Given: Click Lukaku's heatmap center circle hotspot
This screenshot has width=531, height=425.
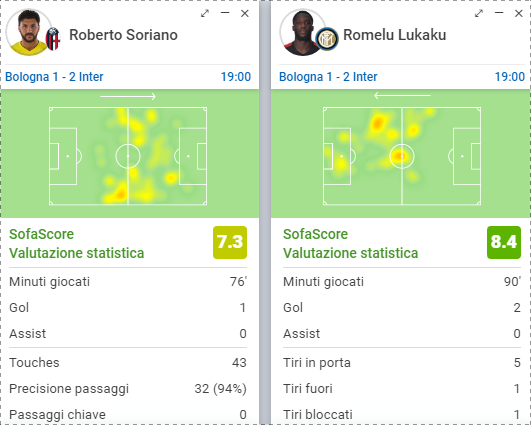Looking at the screenshot, I should pyautogui.click(x=402, y=156).
